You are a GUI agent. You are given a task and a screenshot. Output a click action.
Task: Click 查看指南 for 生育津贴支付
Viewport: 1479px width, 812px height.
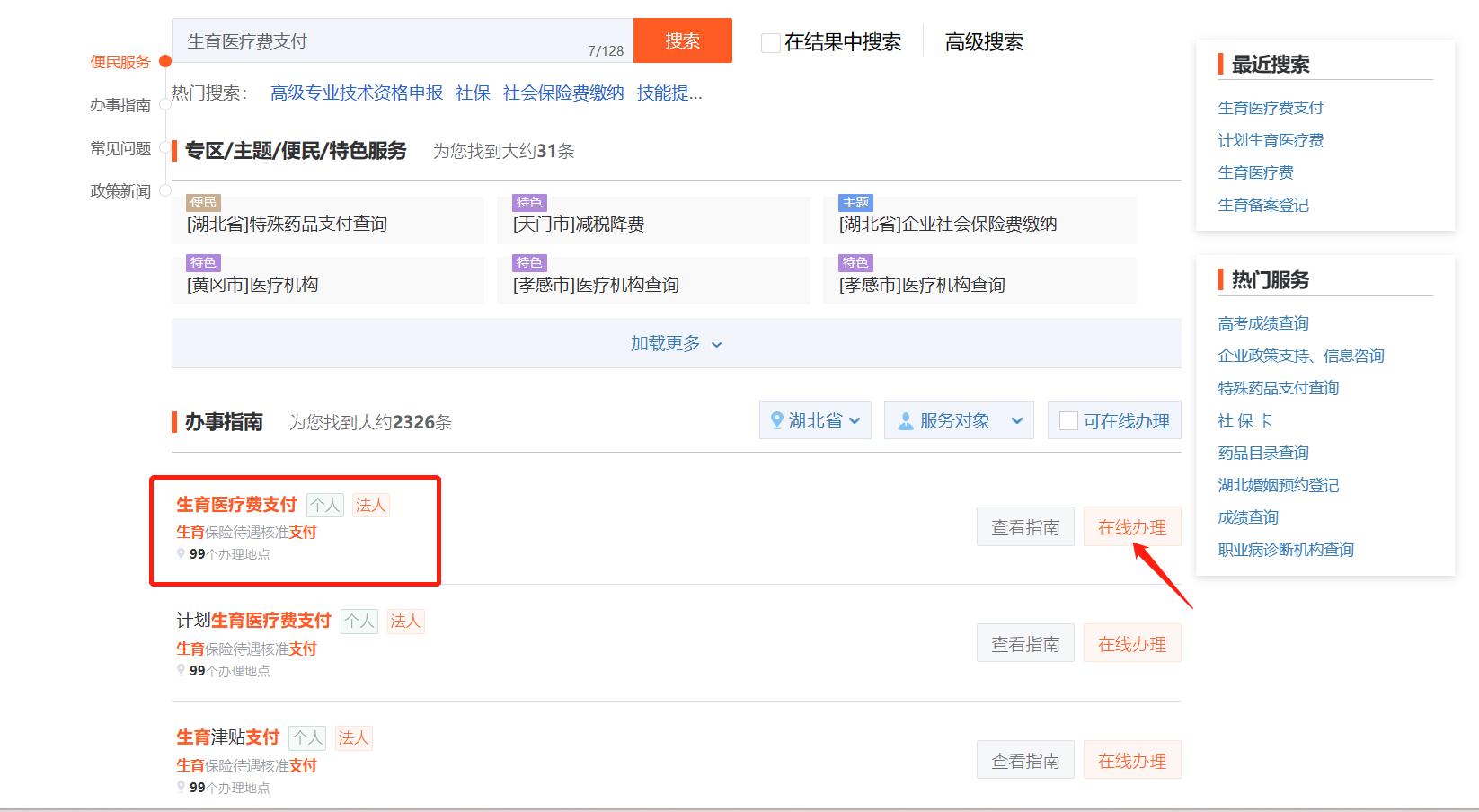[x=1024, y=759]
